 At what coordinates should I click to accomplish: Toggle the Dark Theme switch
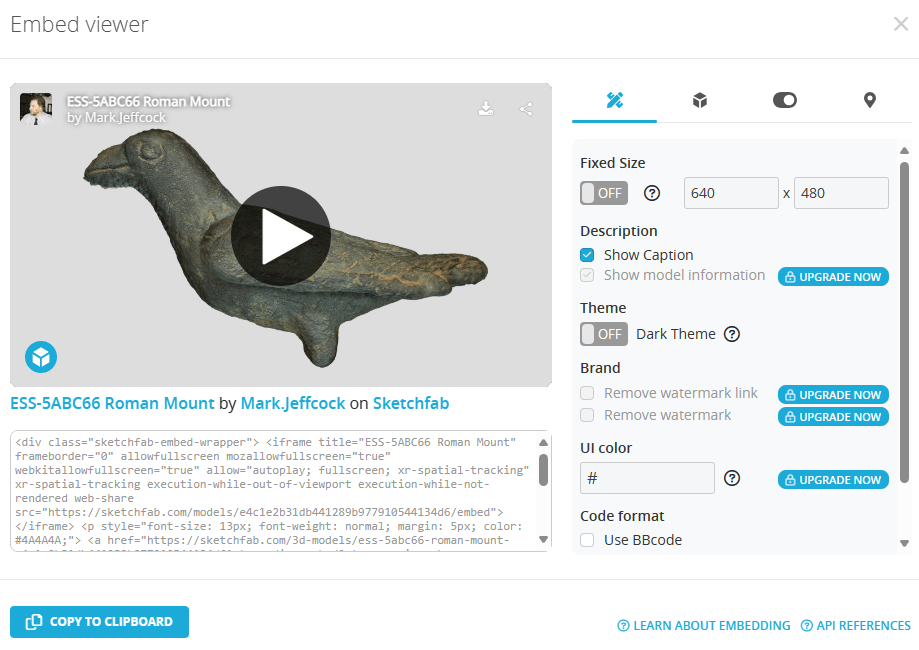coord(604,334)
